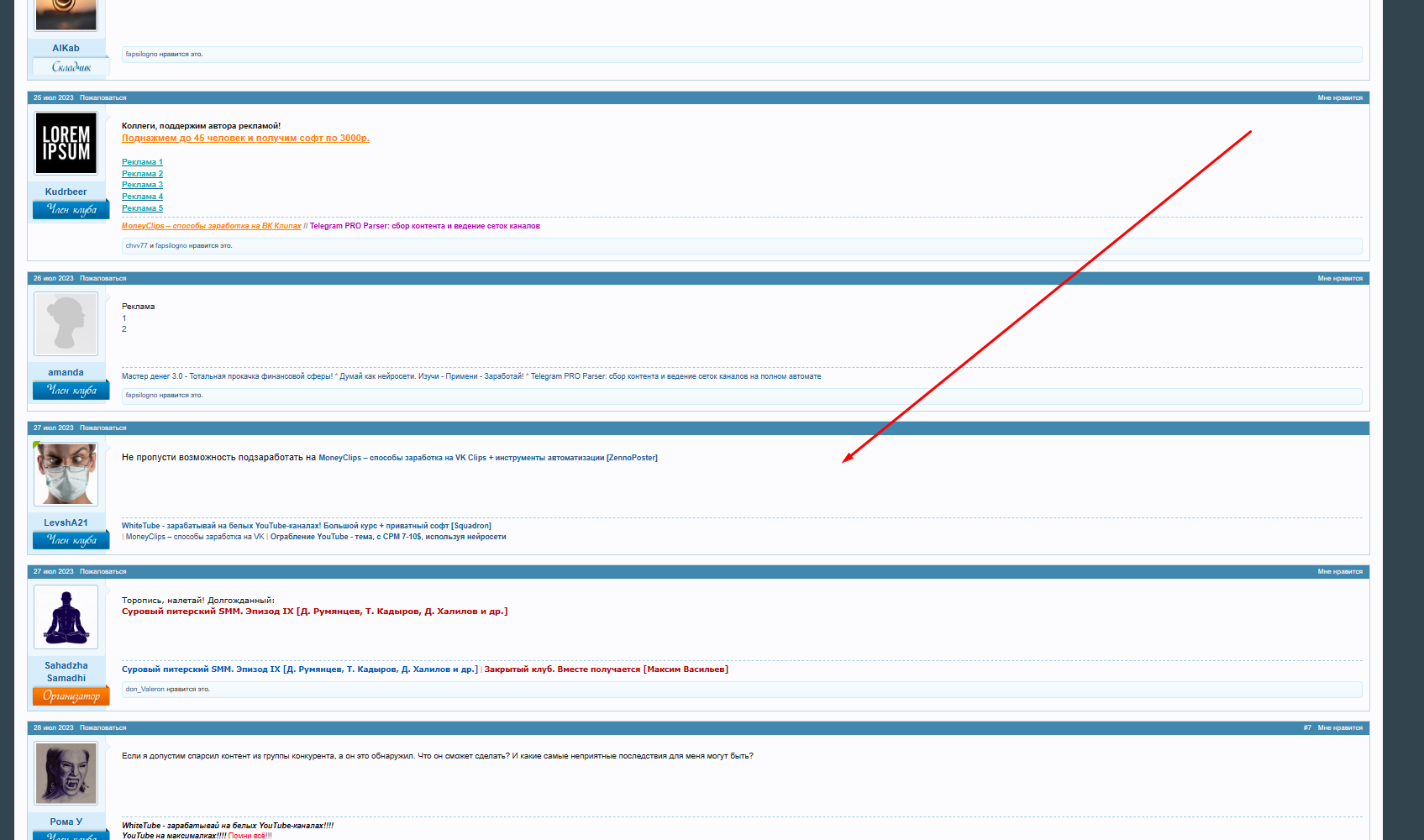Screen dimensions: 1424x840
Task: Click Рома У's vampire avatar
Action: point(66,773)
